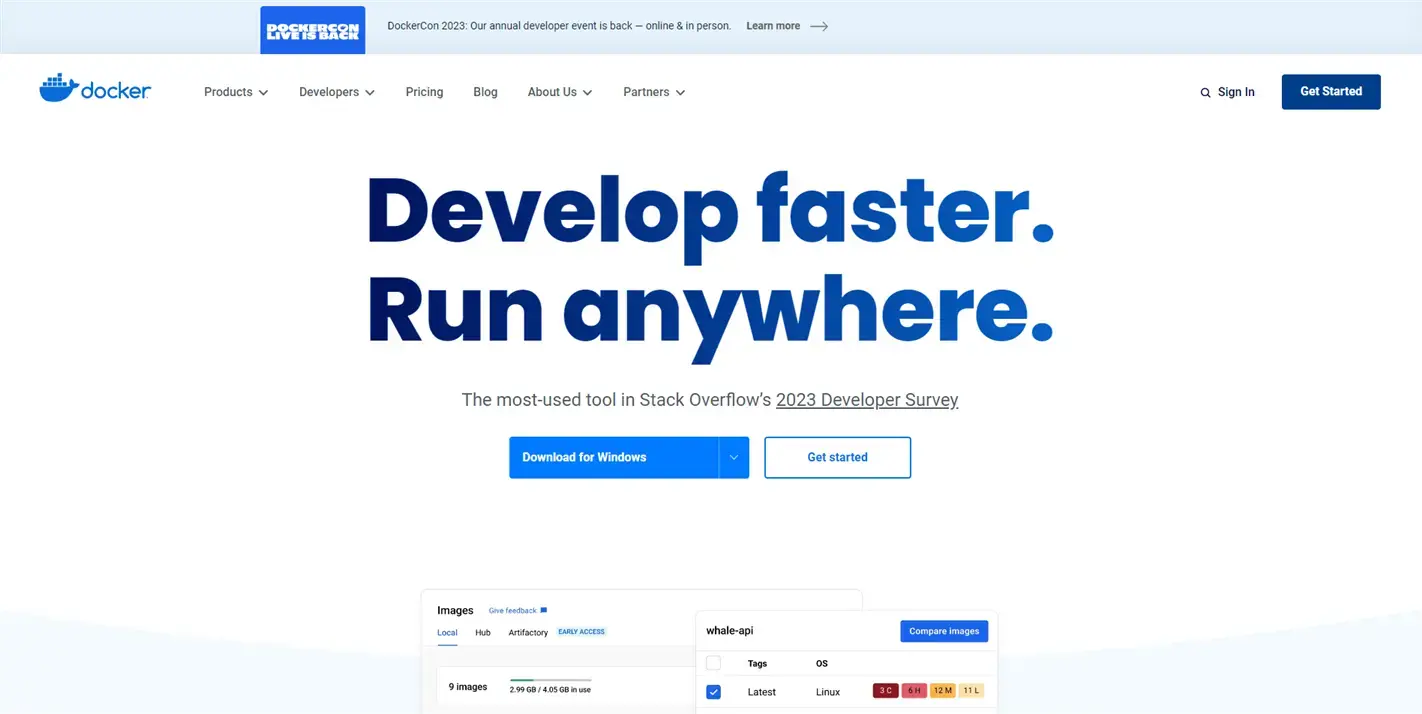Switch to the Local images tab

click(x=447, y=632)
